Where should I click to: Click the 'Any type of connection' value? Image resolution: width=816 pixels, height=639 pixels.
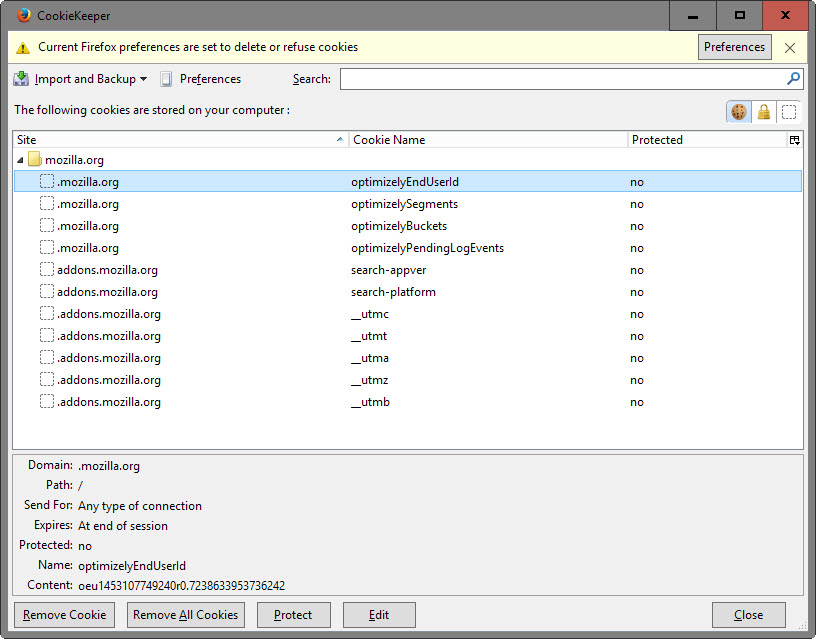click(139, 506)
